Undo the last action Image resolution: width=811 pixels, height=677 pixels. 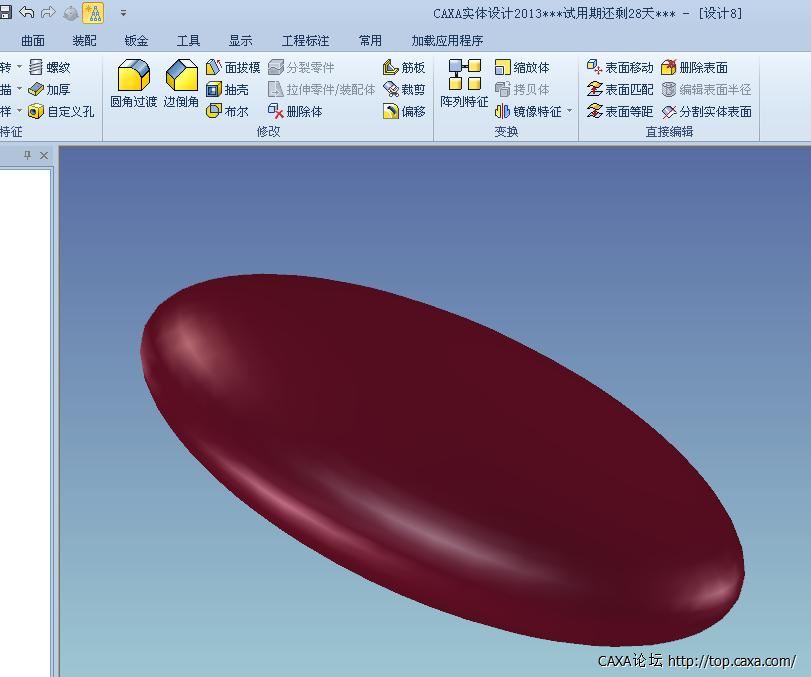26,12
